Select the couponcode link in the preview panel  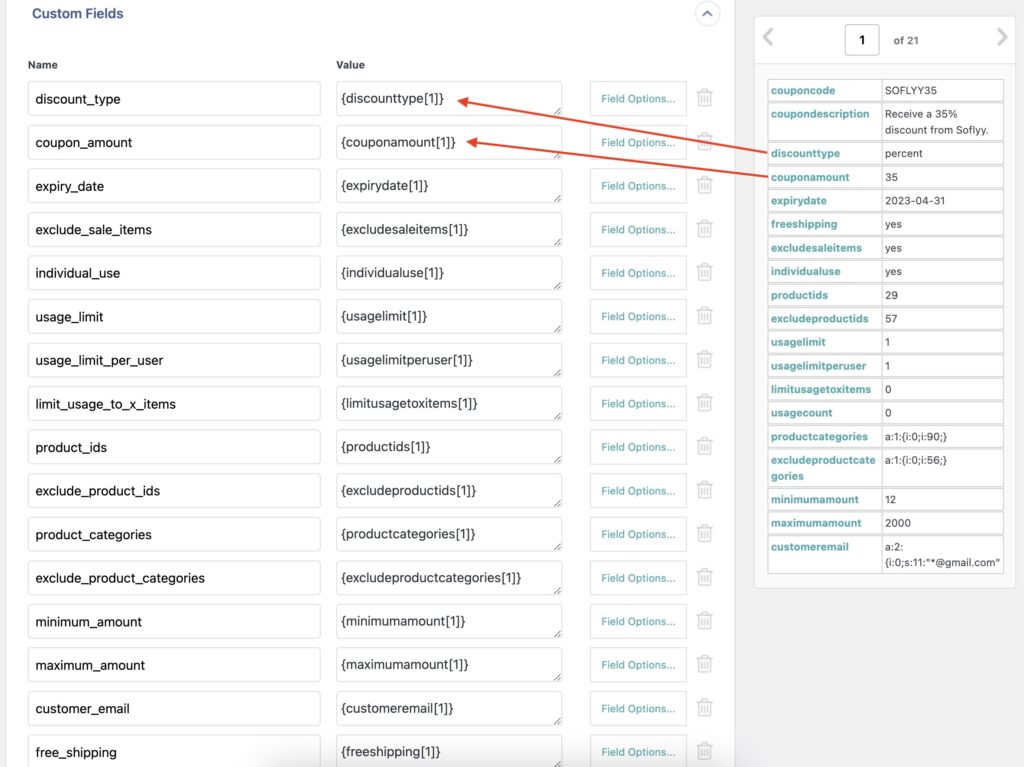pos(796,90)
